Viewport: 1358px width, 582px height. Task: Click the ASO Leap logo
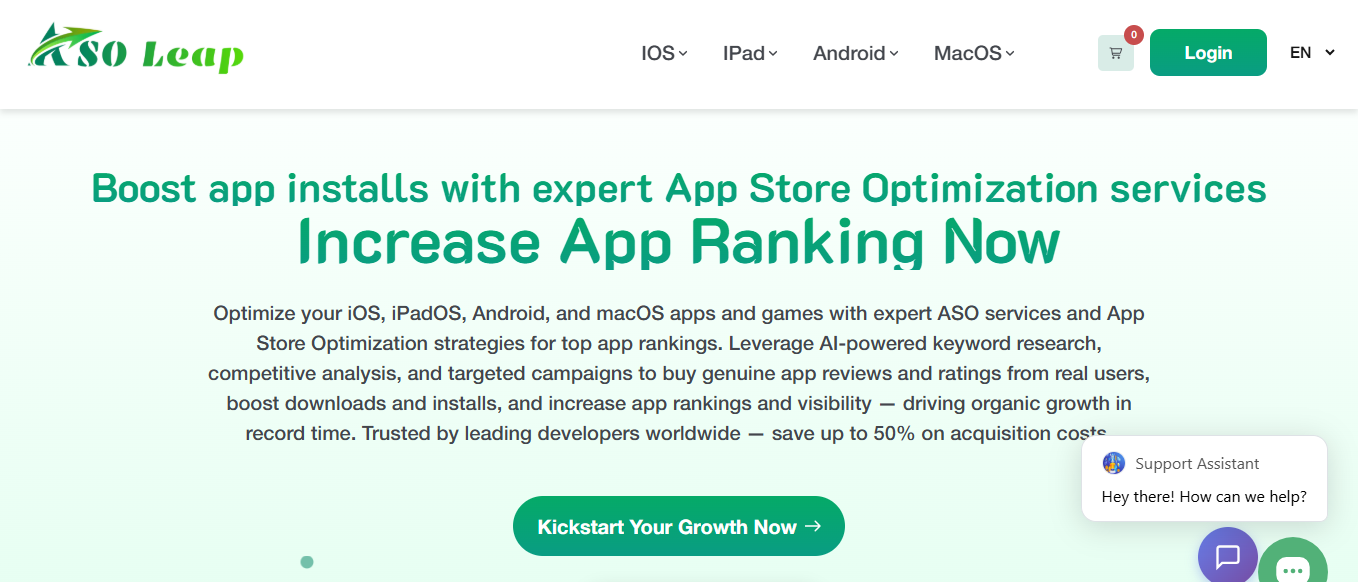click(136, 48)
